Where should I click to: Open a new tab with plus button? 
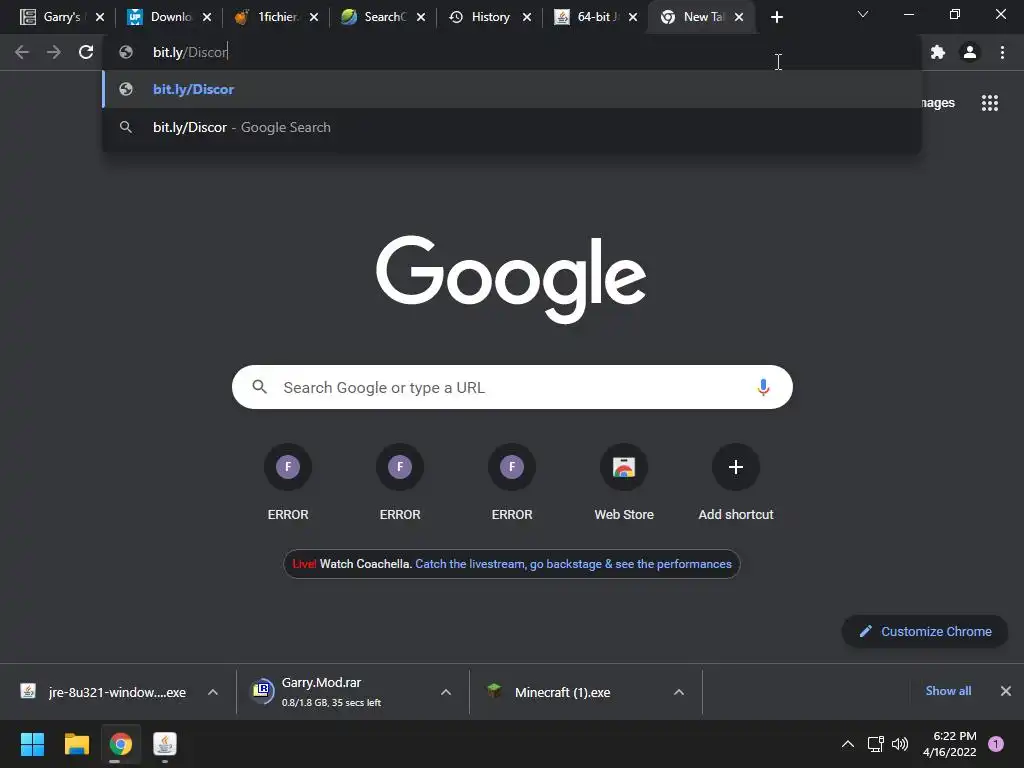776,17
